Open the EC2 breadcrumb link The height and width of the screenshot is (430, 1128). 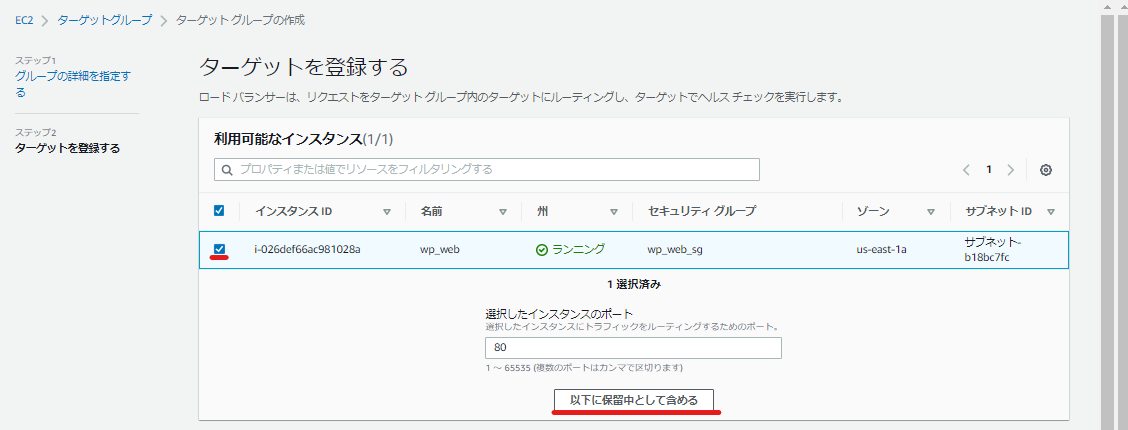[24, 20]
